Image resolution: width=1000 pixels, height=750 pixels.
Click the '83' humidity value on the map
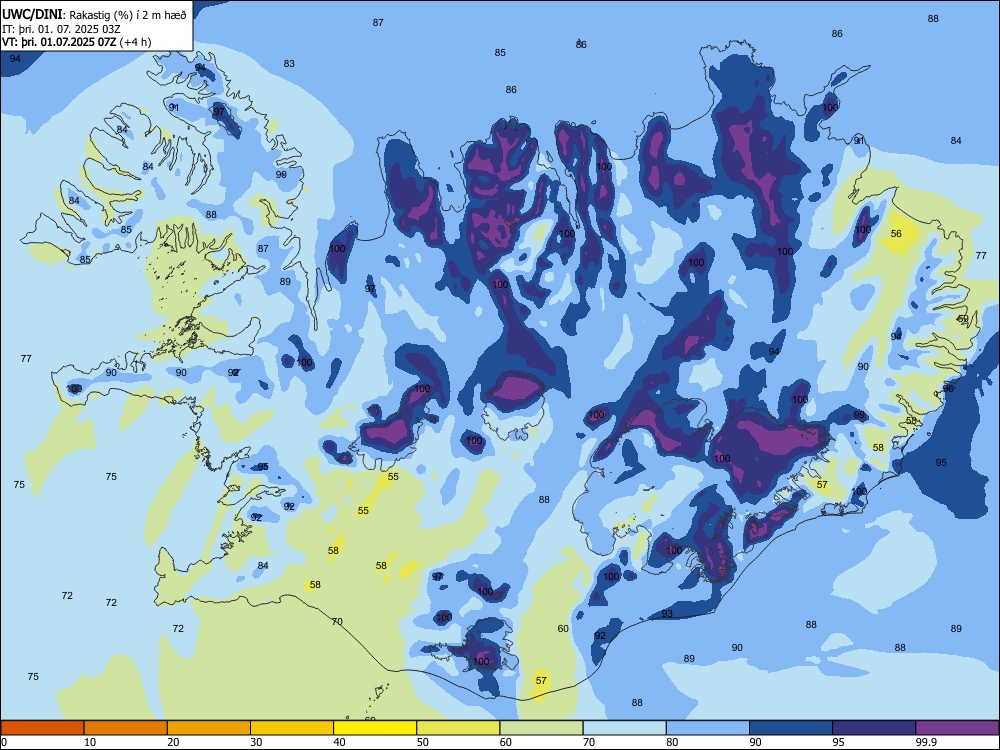pos(289,63)
